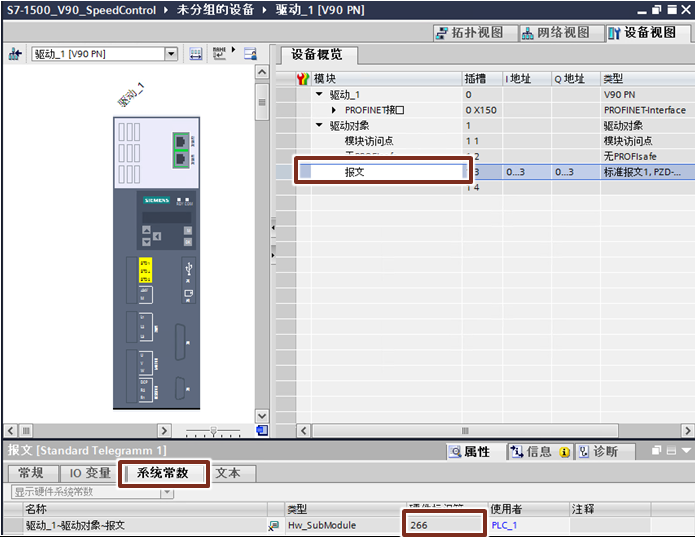
Task: Select the 报文 telegram row
Action: (x=355, y=172)
